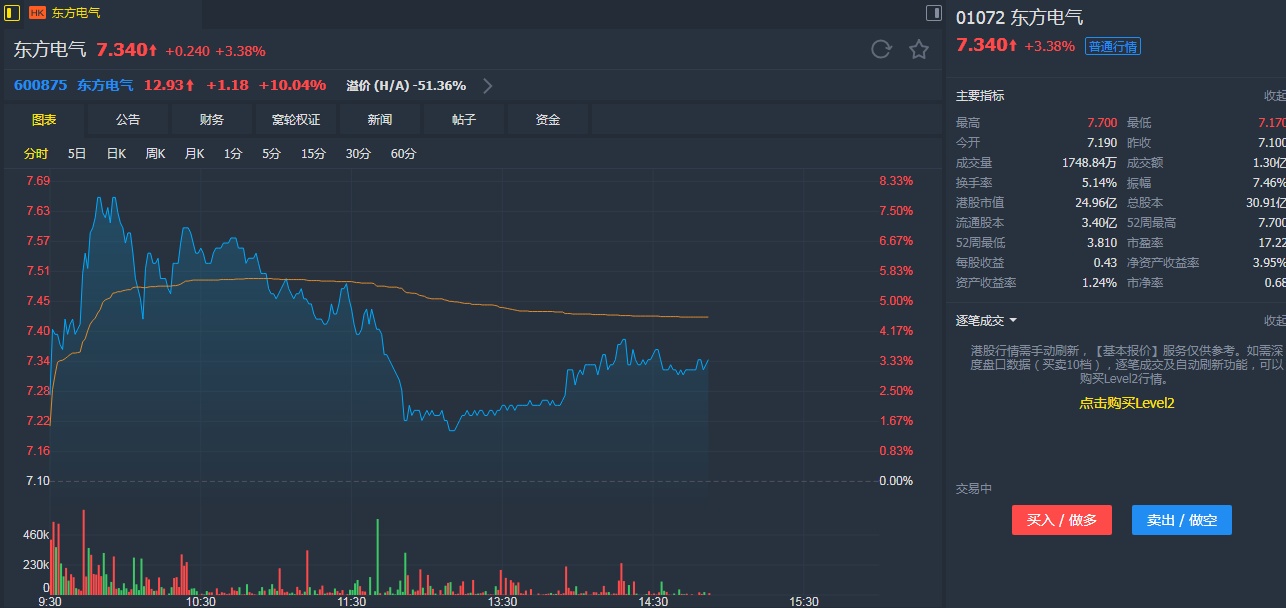Image resolution: width=1286 pixels, height=608 pixels.
Task: Click the HK market badge on tab
Action: (x=37, y=13)
